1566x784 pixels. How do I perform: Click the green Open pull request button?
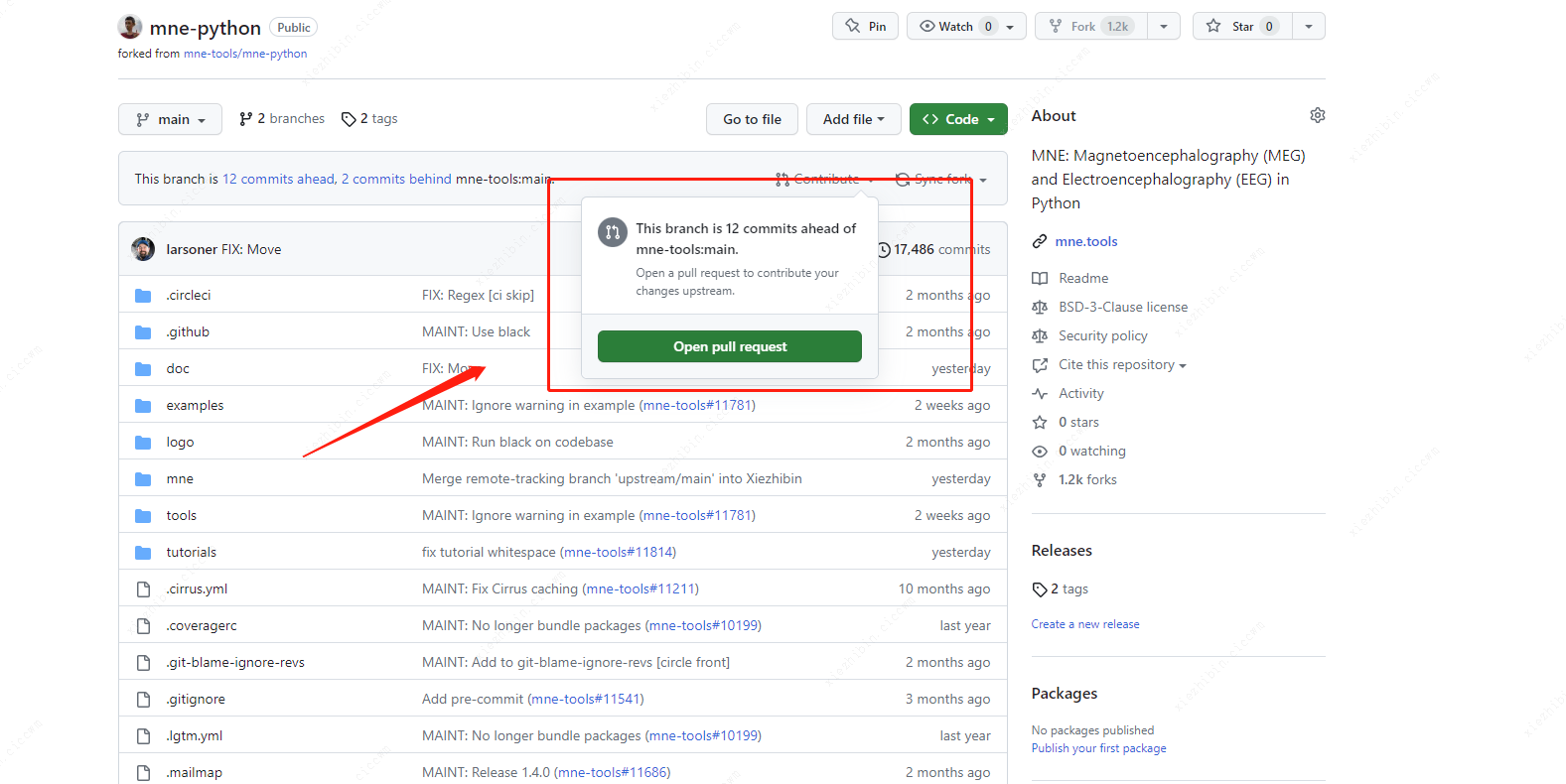730,346
